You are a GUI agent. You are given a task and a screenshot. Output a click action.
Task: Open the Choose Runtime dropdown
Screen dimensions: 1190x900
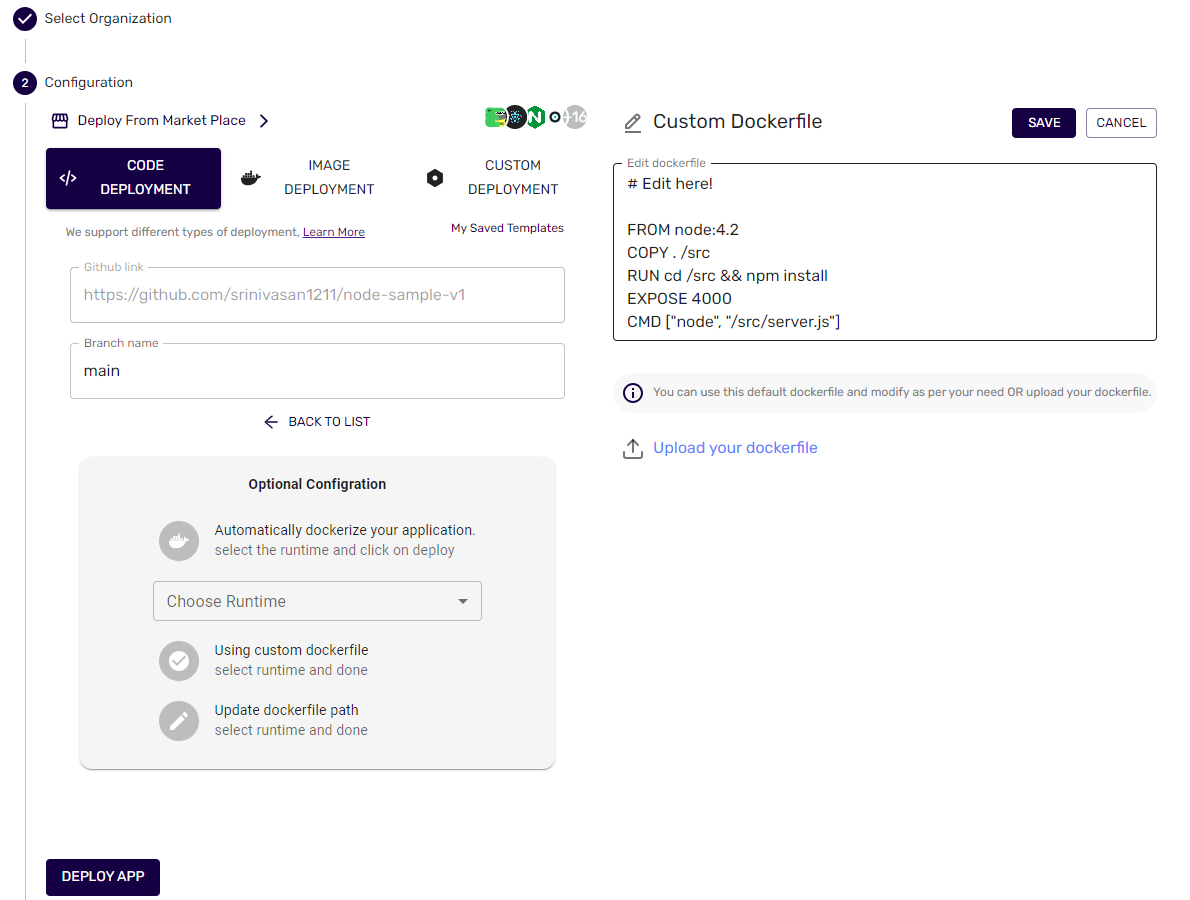pyautogui.click(x=317, y=601)
